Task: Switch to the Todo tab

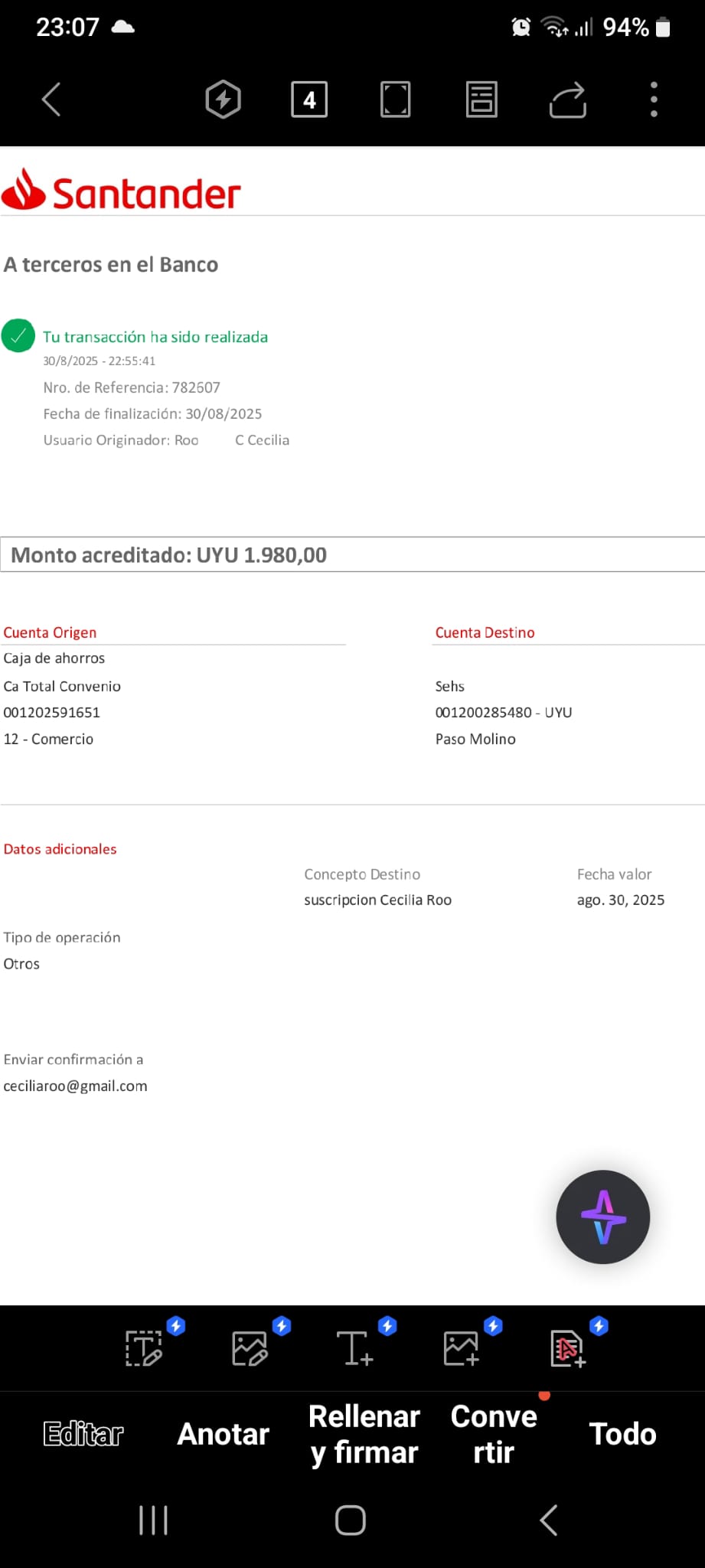Action: (x=622, y=1434)
